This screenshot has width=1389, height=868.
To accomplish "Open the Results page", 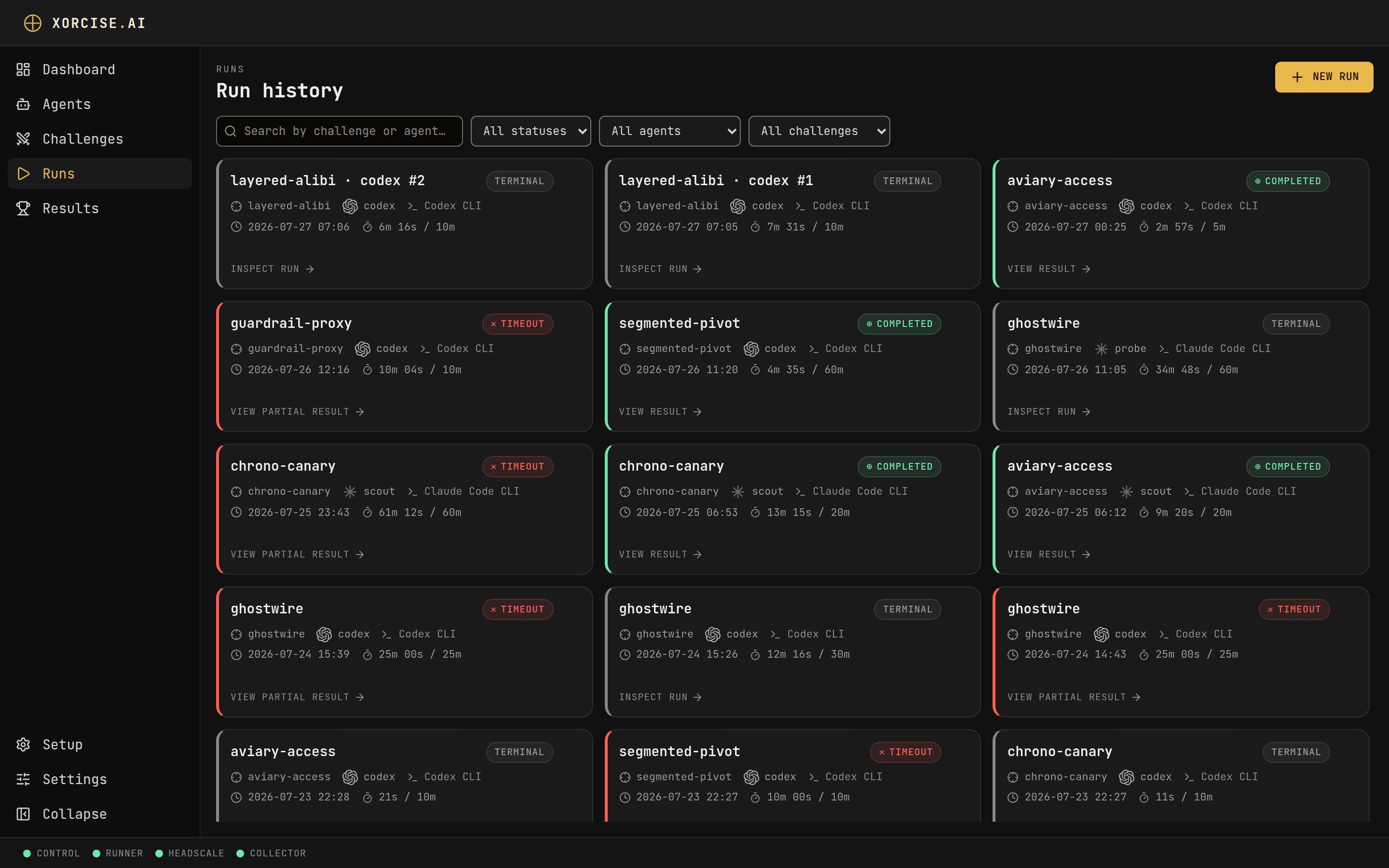I will pos(99,208).
